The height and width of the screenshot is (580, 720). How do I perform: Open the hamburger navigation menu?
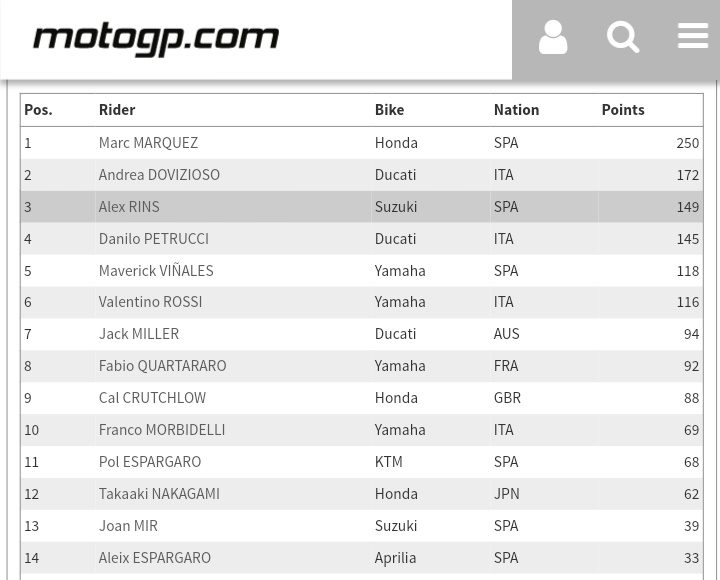coord(692,36)
